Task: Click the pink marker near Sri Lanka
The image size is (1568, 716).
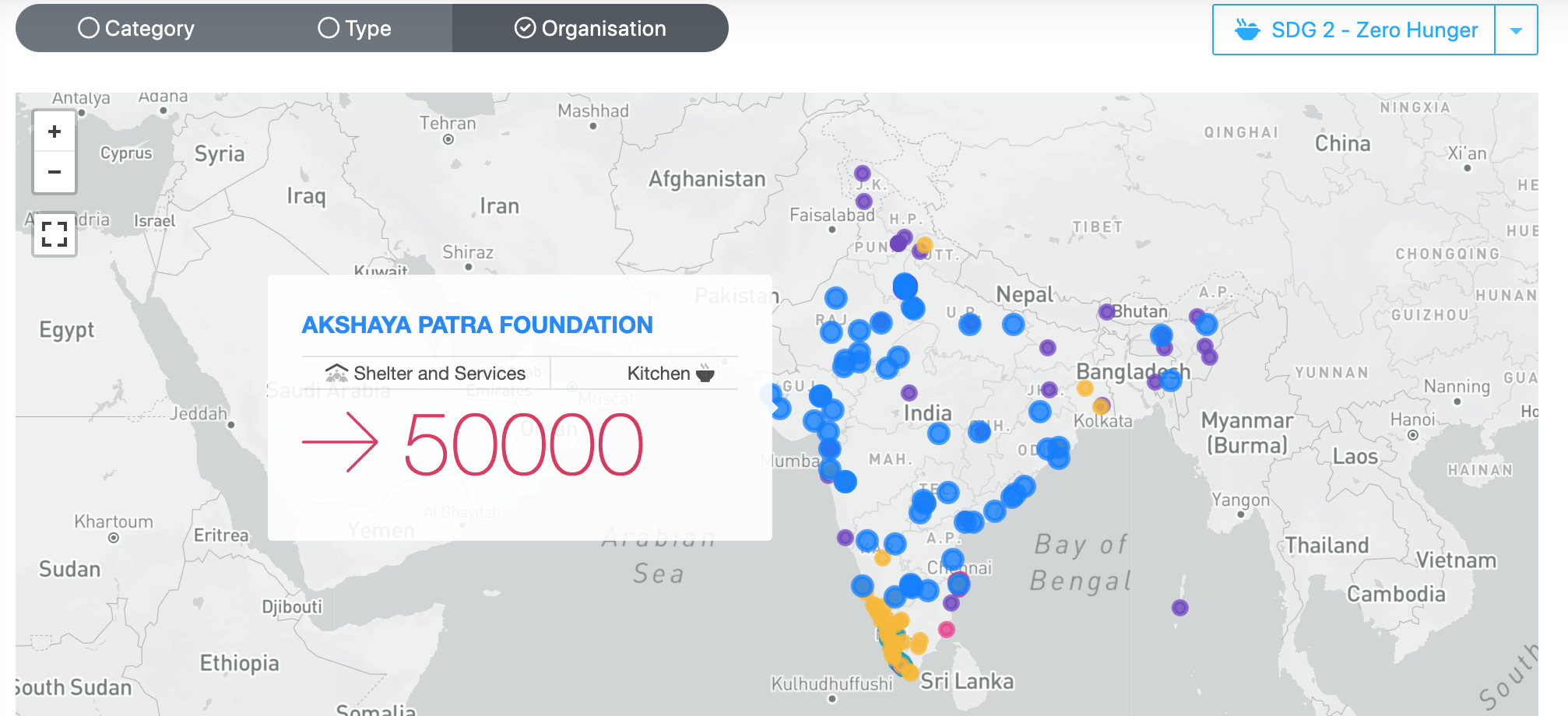Action: (947, 629)
